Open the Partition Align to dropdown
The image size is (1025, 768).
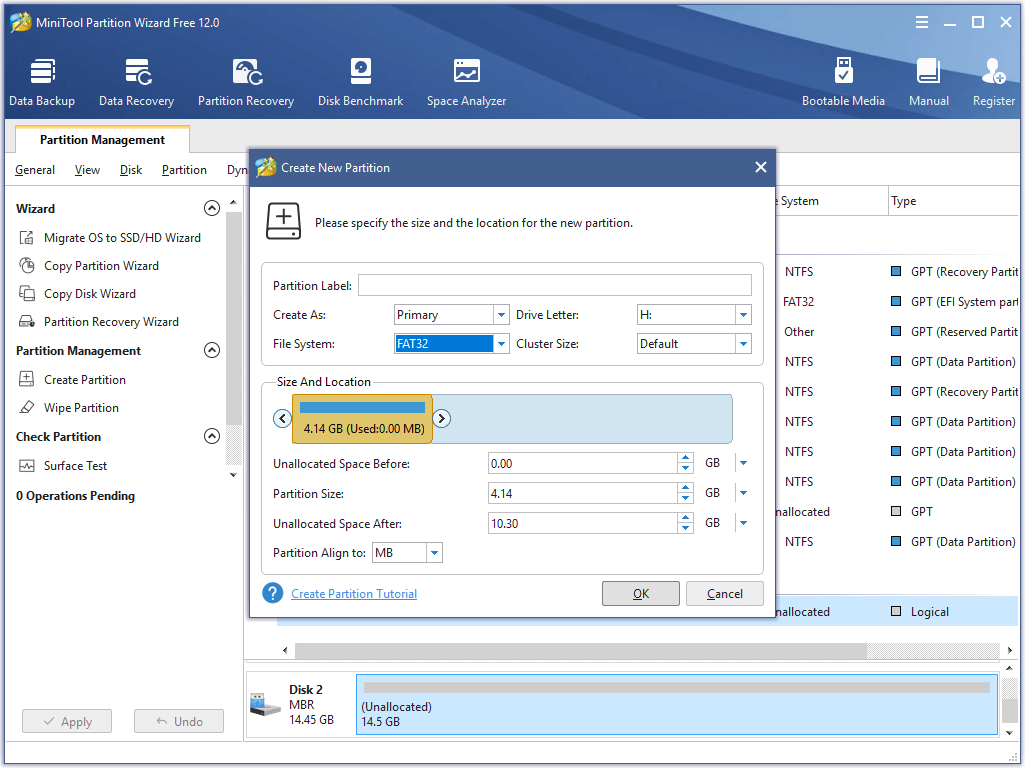435,553
